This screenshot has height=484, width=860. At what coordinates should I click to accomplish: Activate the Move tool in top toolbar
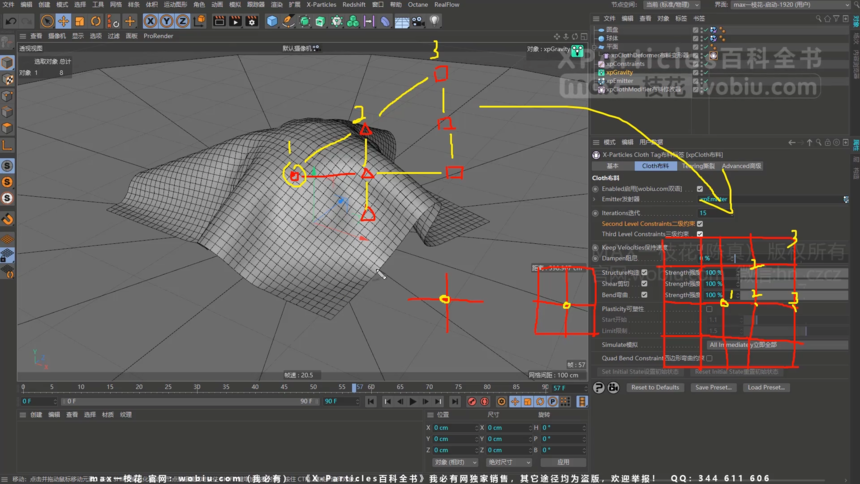click(x=64, y=21)
